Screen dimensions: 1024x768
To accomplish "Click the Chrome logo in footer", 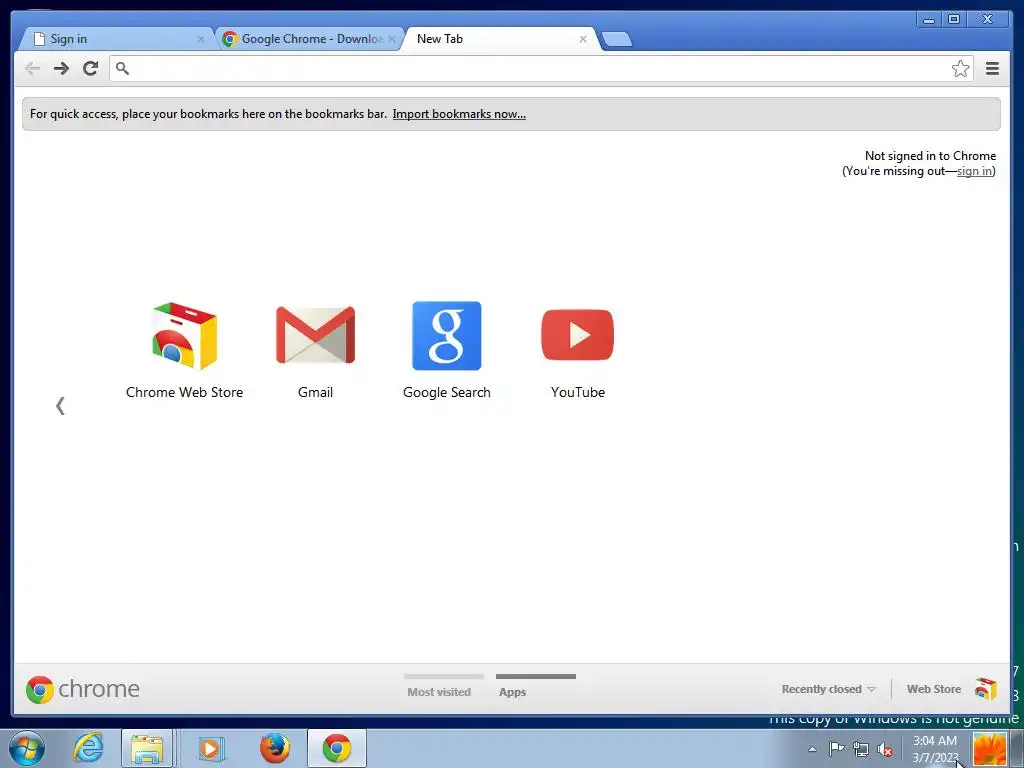I will coord(82,689).
